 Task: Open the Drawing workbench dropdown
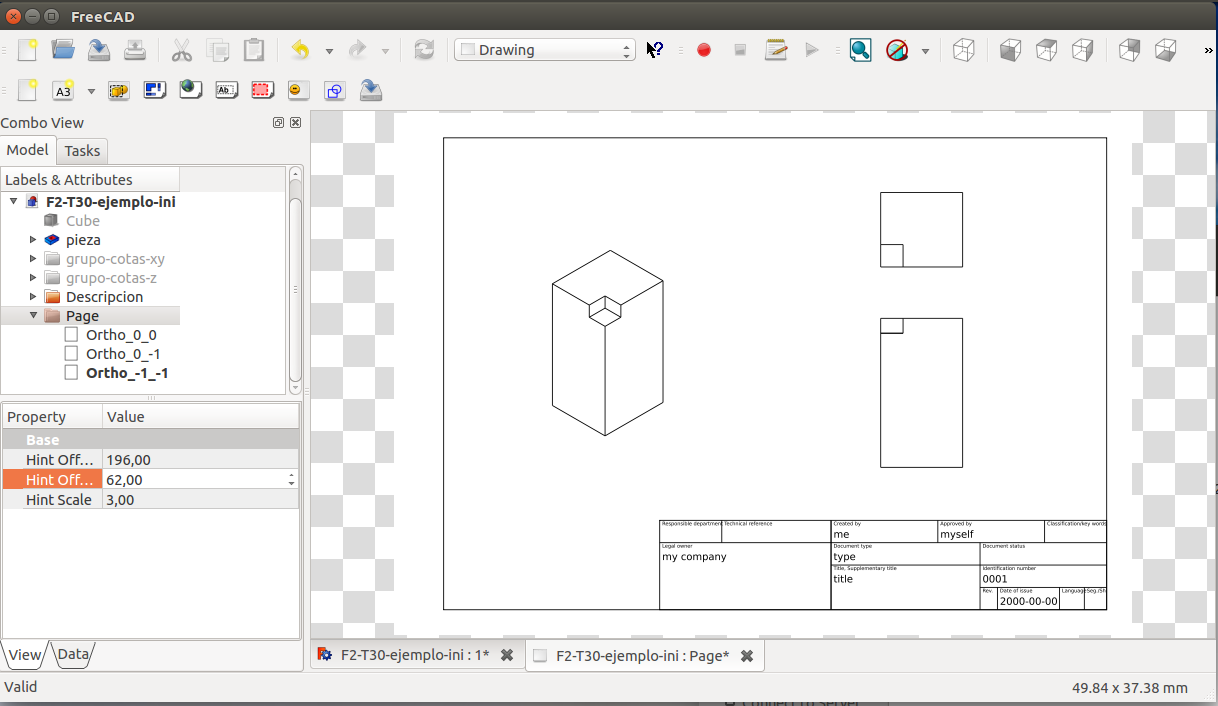(x=545, y=50)
